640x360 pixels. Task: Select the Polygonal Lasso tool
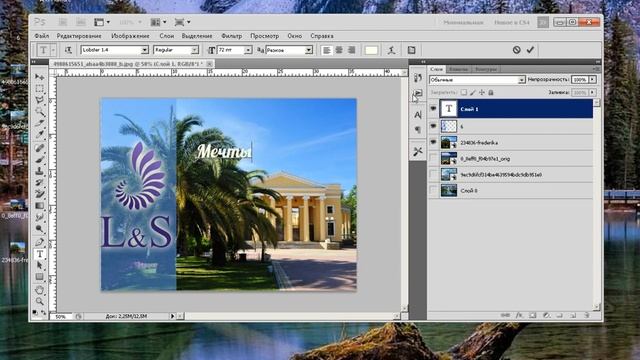[40, 100]
